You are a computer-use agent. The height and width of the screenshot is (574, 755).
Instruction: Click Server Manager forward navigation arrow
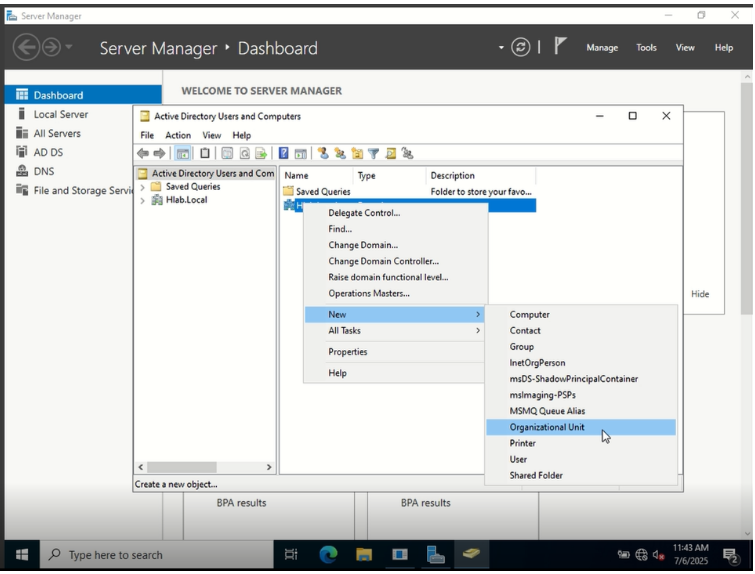[51, 47]
